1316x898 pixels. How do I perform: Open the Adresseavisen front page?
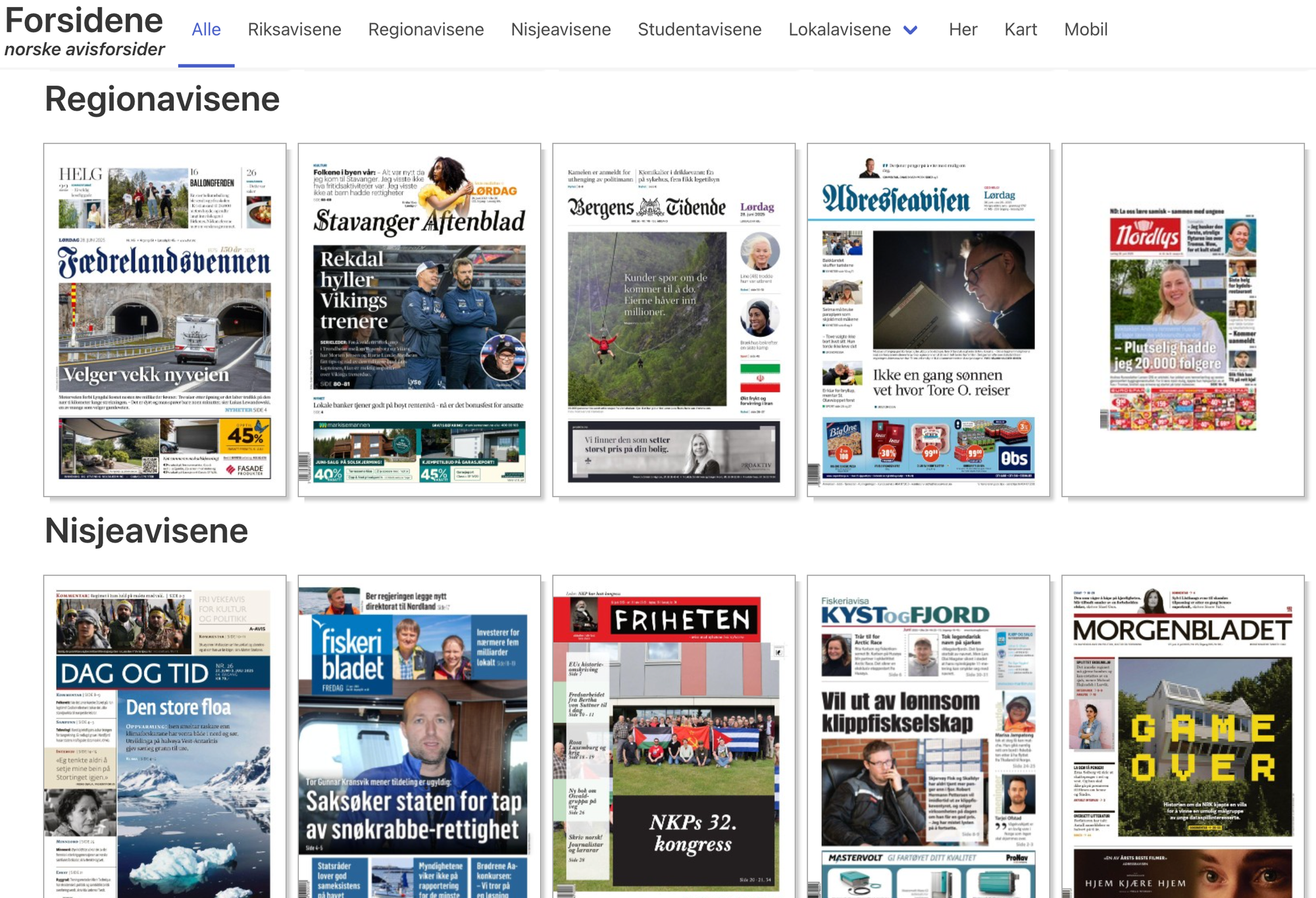pos(928,320)
